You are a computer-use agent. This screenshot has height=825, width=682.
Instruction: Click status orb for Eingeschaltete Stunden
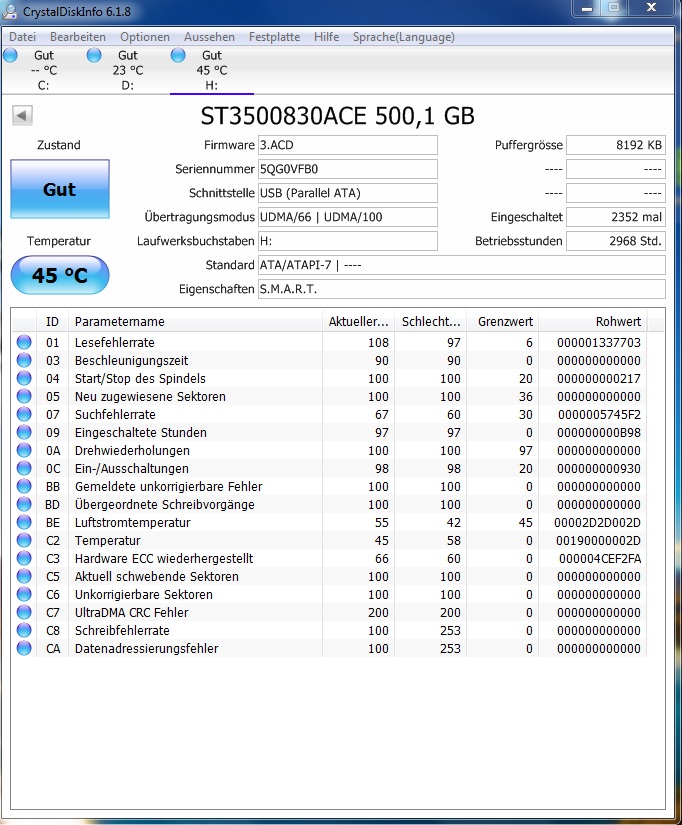coord(24,432)
